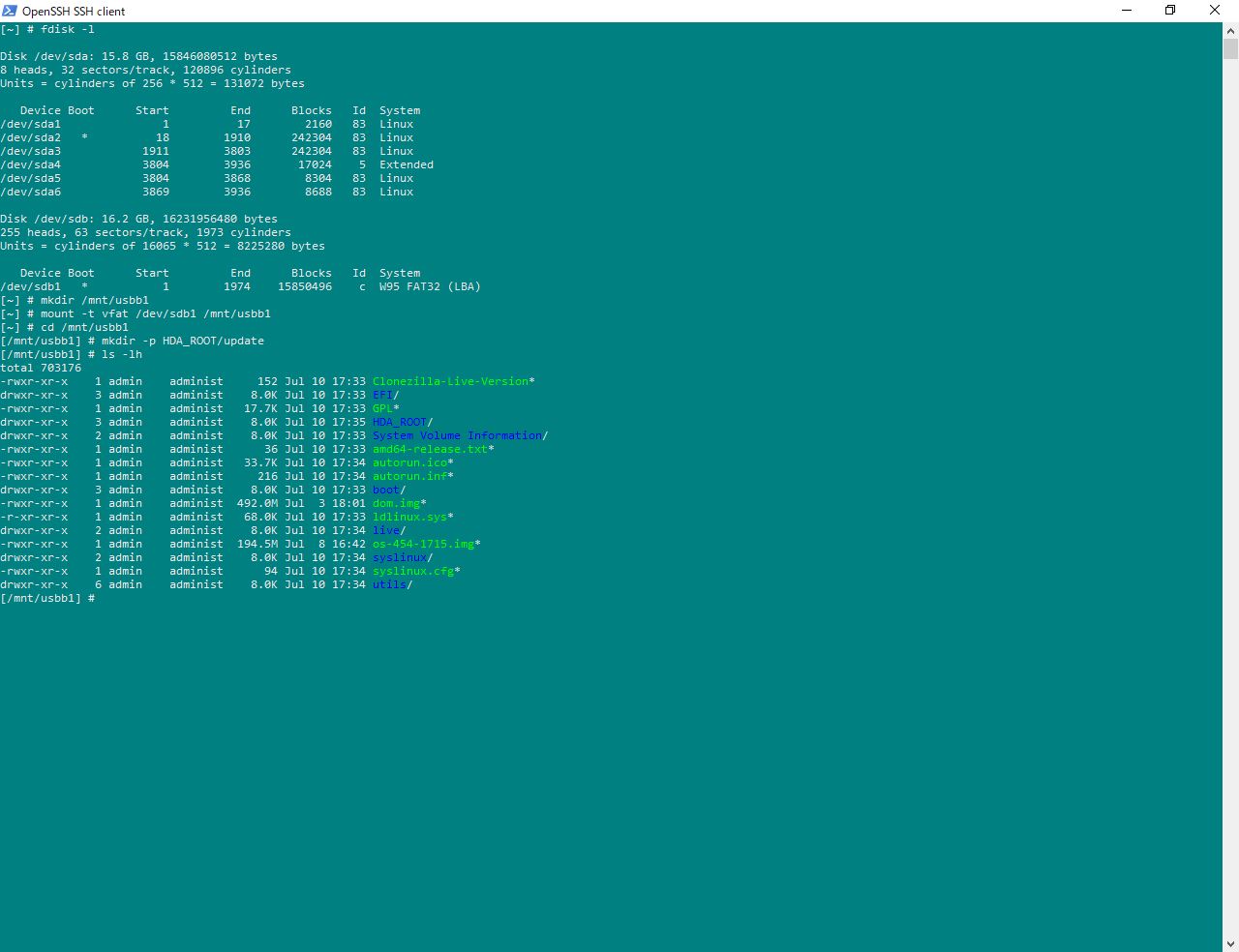Restore down the terminal window
Screen dimensions: 1239x952
pos(1170,11)
